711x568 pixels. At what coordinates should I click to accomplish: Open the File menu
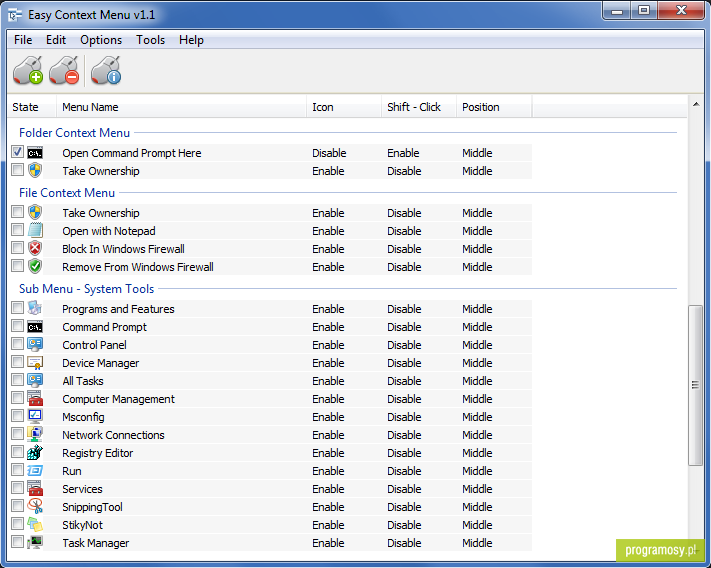click(23, 40)
